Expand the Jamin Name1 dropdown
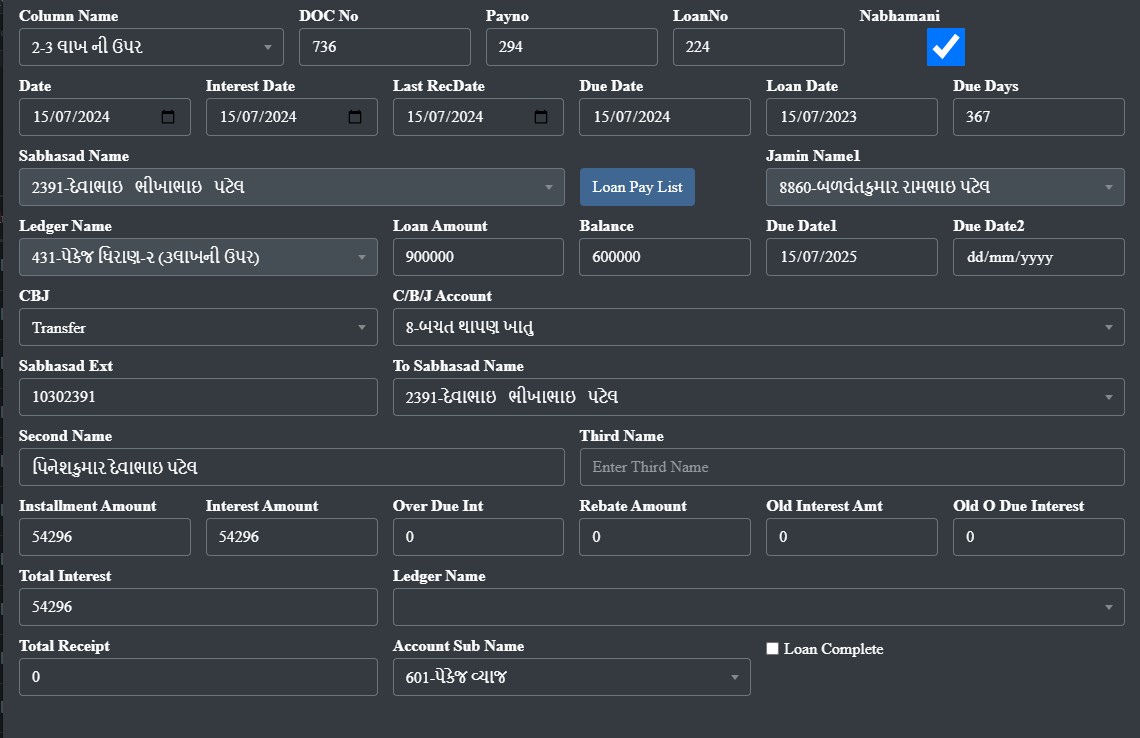1140x738 pixels. click(x=945, y=187)
